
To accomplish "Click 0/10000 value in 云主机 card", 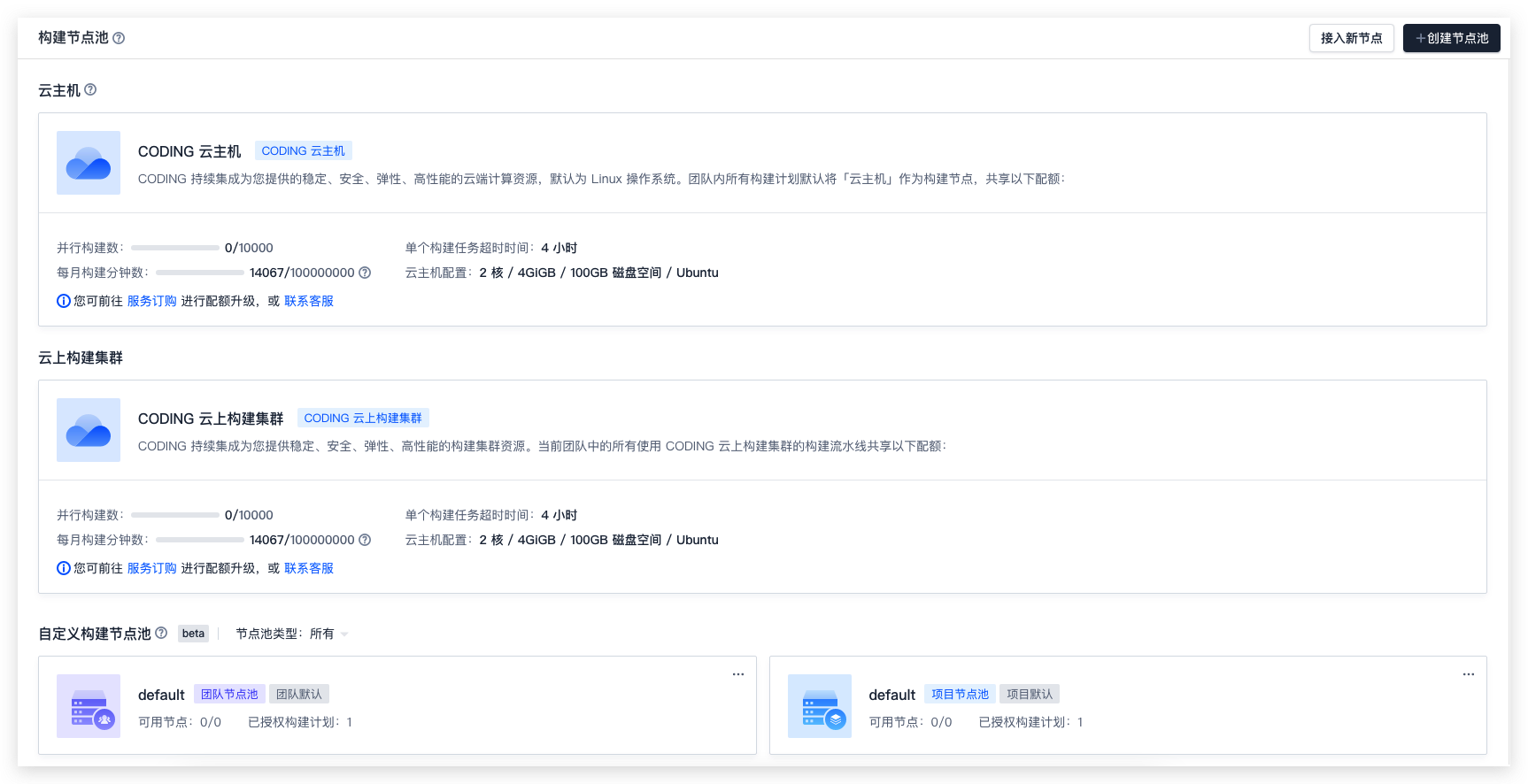I will (x=249, y=248).
